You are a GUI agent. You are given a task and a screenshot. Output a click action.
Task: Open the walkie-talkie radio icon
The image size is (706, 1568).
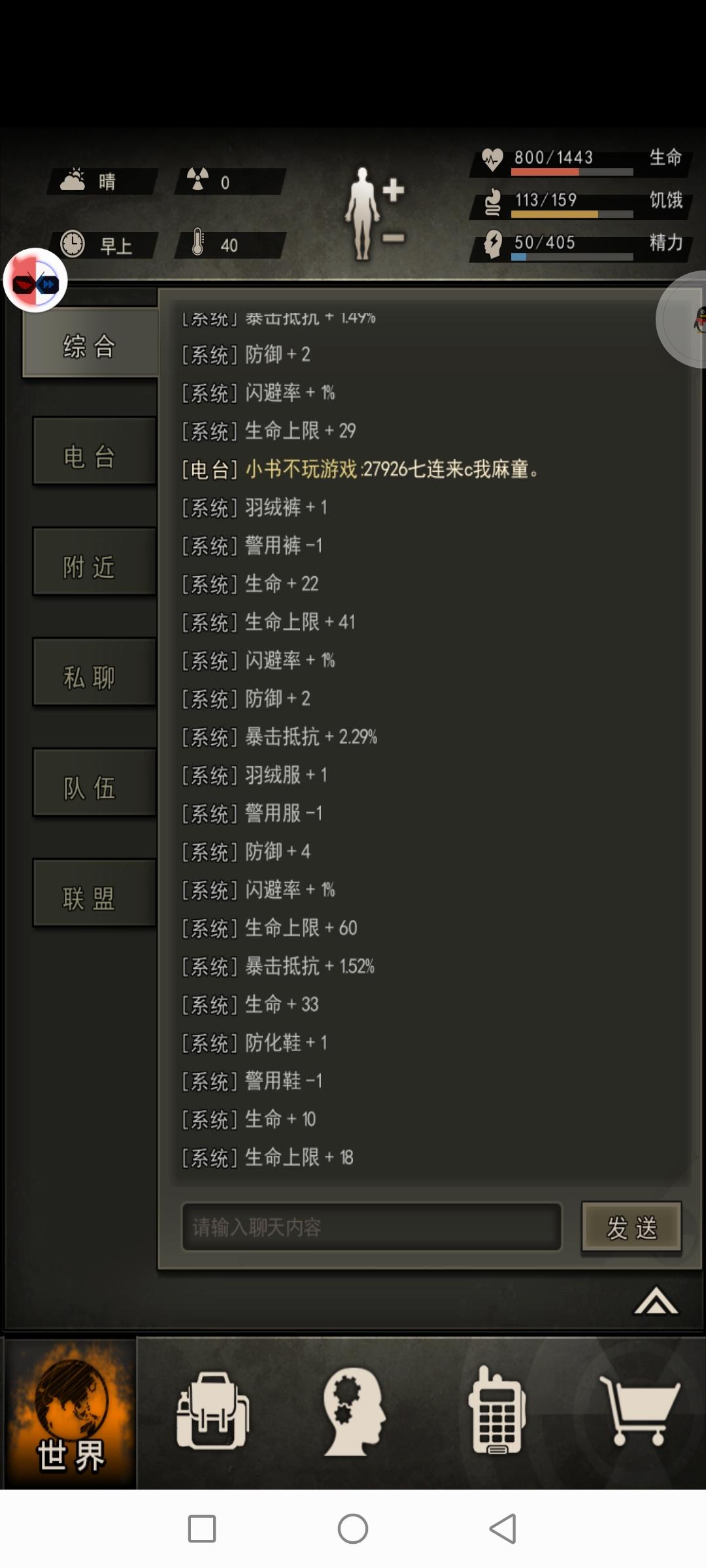(x=497, y=1411)
